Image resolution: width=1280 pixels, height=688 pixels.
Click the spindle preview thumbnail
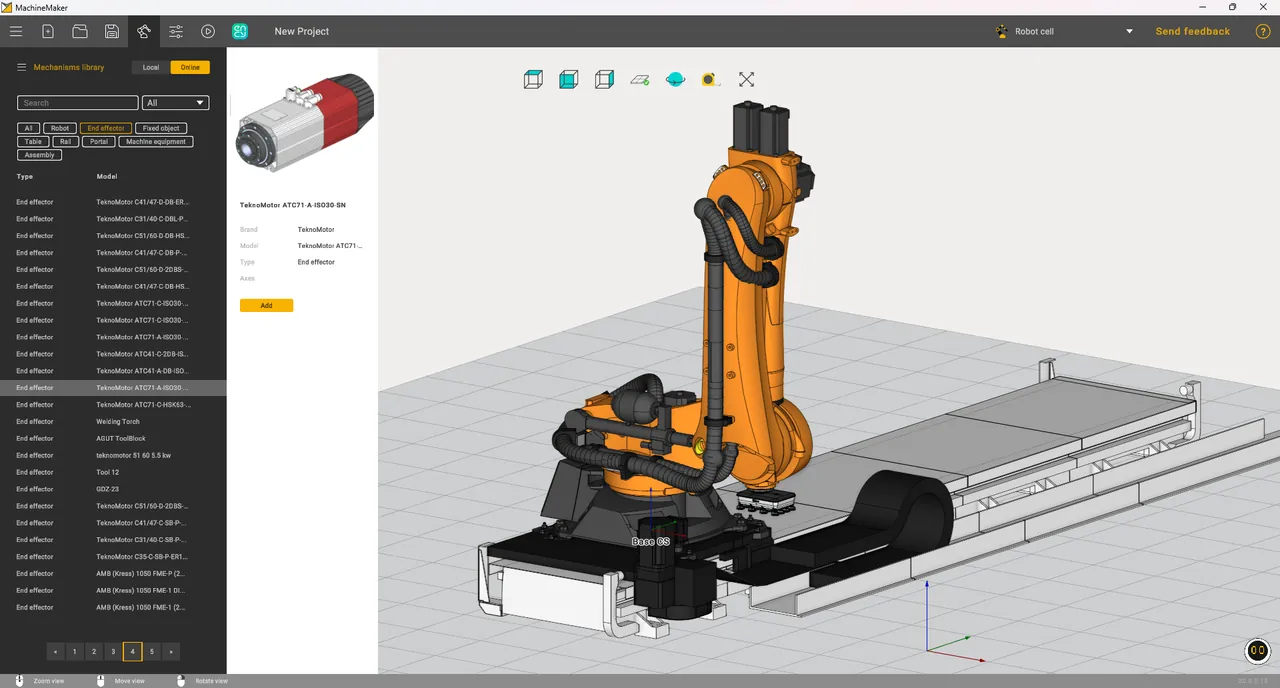click(304, 122)
